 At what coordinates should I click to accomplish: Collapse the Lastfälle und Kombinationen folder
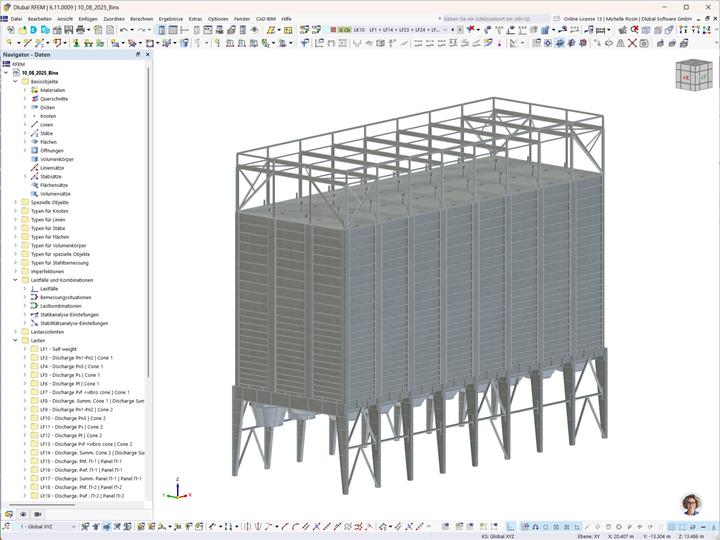click(x=15, y=280)
